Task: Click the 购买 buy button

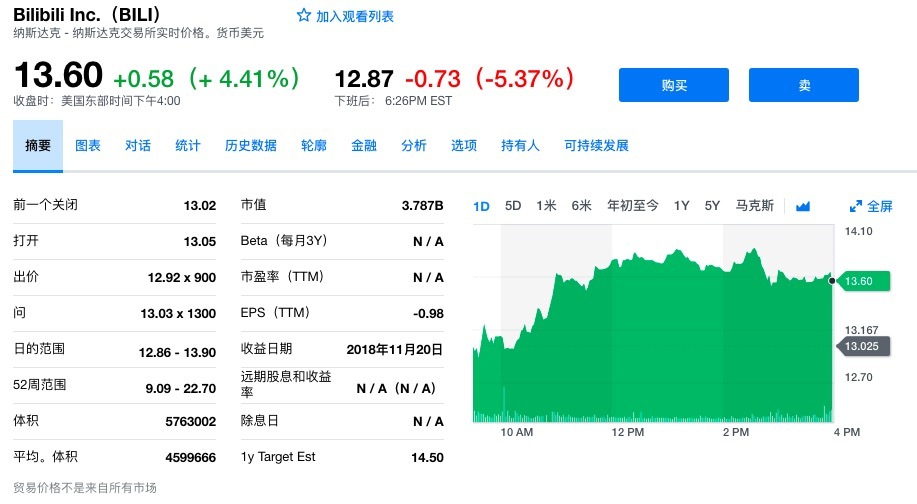Action: 674,85
